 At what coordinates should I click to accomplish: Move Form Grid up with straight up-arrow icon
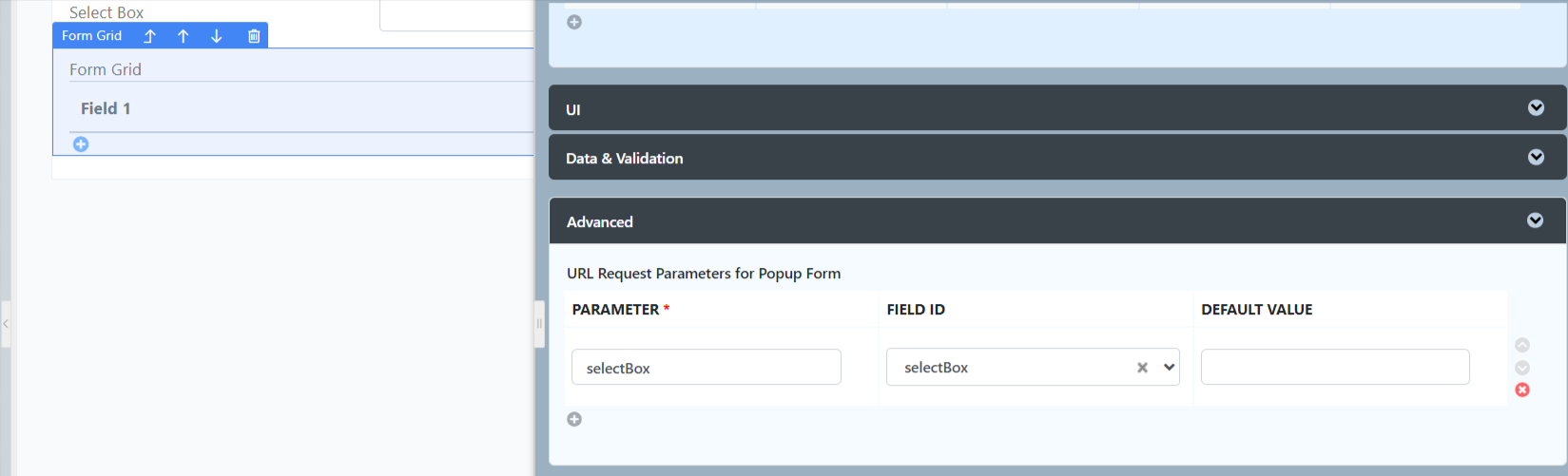(x=183, y=36)
